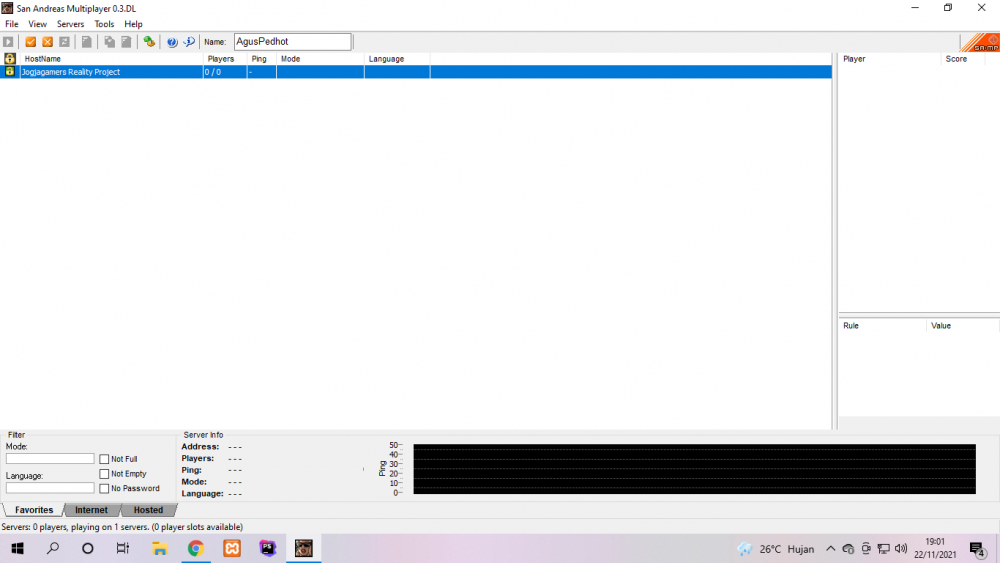Click the Master Server Update page icon
The width and height of the screenshot is (1000, 563).
tap(87, 42)
